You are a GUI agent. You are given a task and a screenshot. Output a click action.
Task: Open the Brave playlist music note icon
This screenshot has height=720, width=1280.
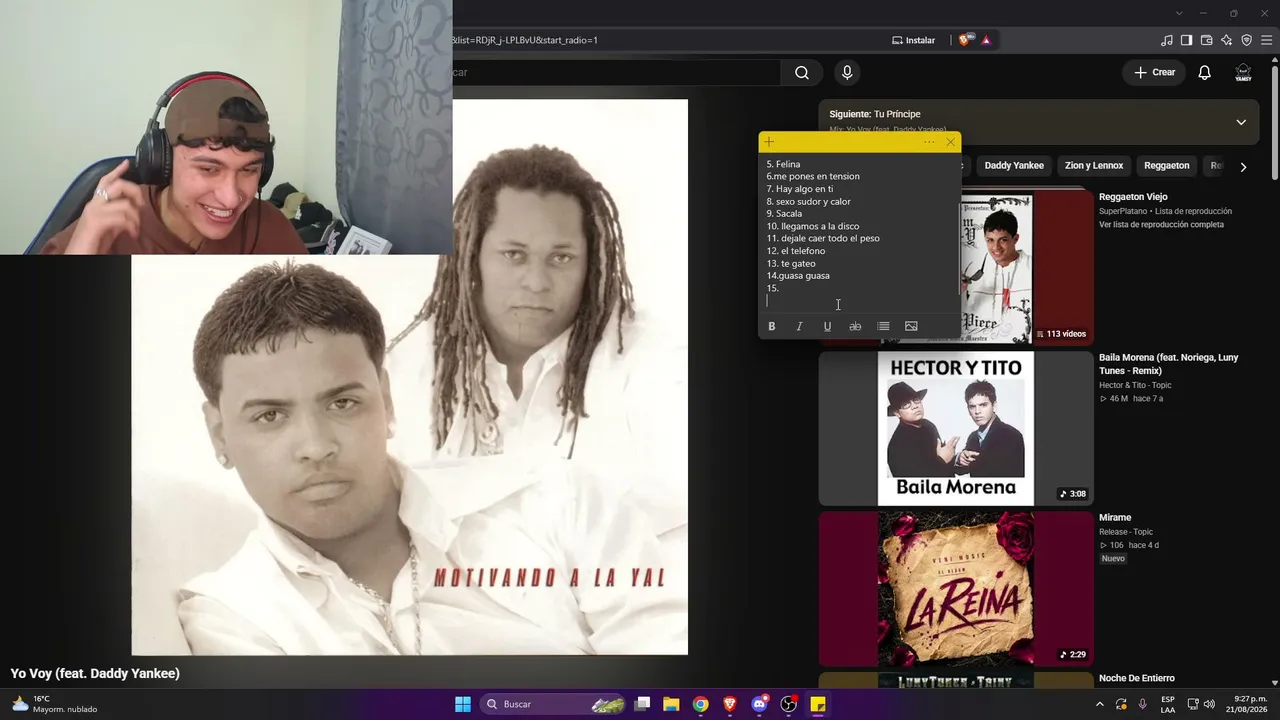click(x=1167, y=40)
